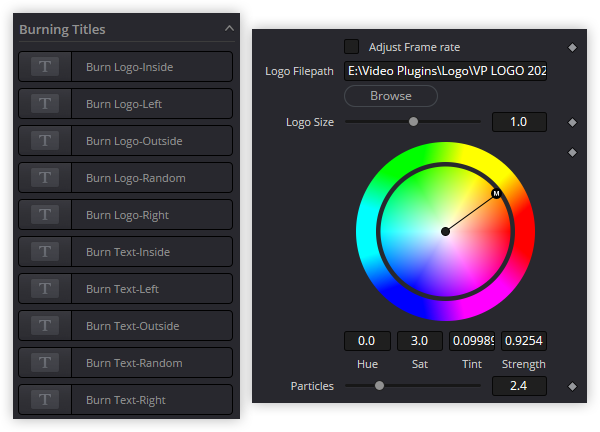This screenshot has height=432, width=600.
Task: Click the Sat label
Action: tap(420, 364)
